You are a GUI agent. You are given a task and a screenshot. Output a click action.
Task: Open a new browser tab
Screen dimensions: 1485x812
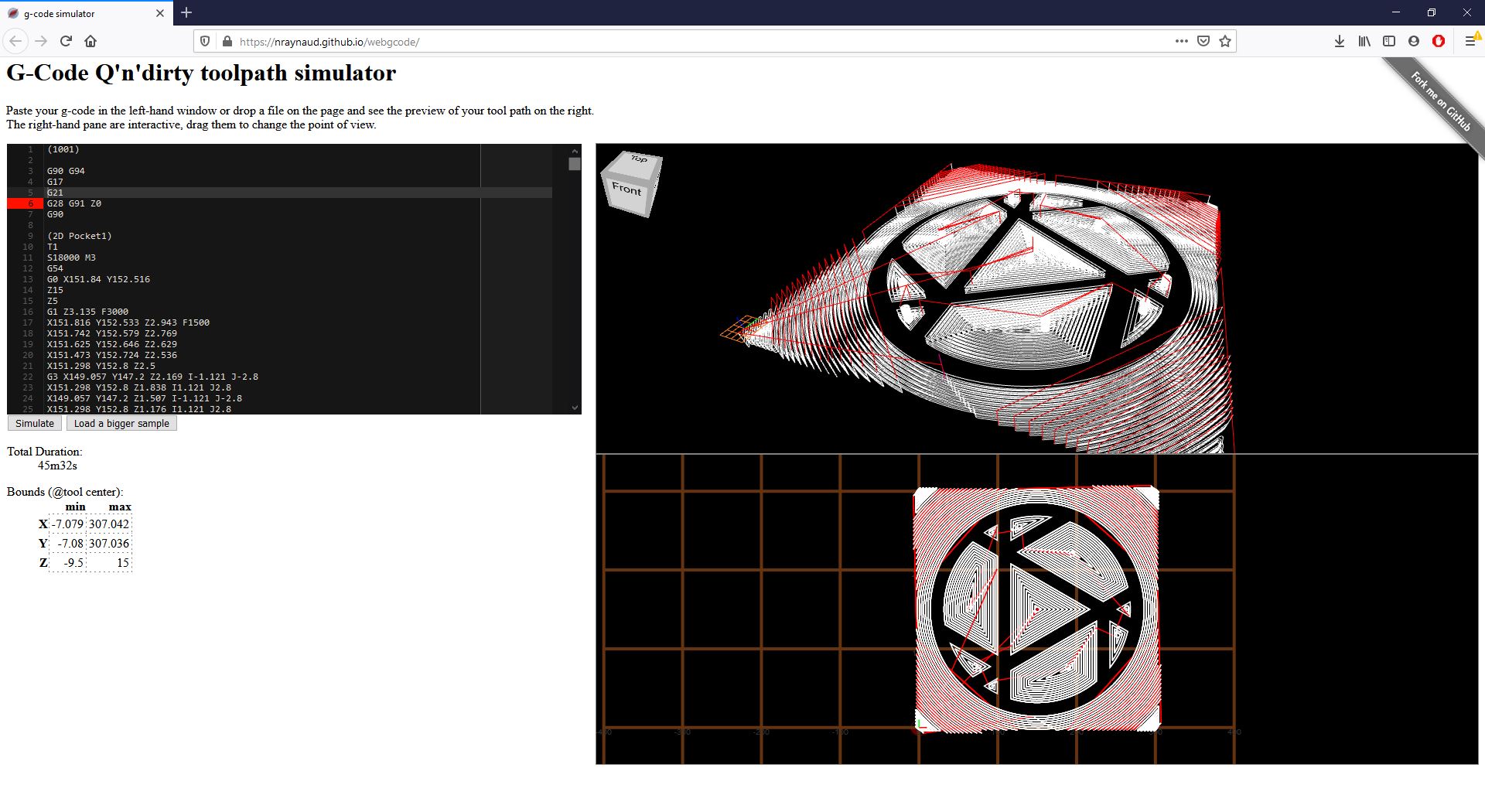[186, 12]
